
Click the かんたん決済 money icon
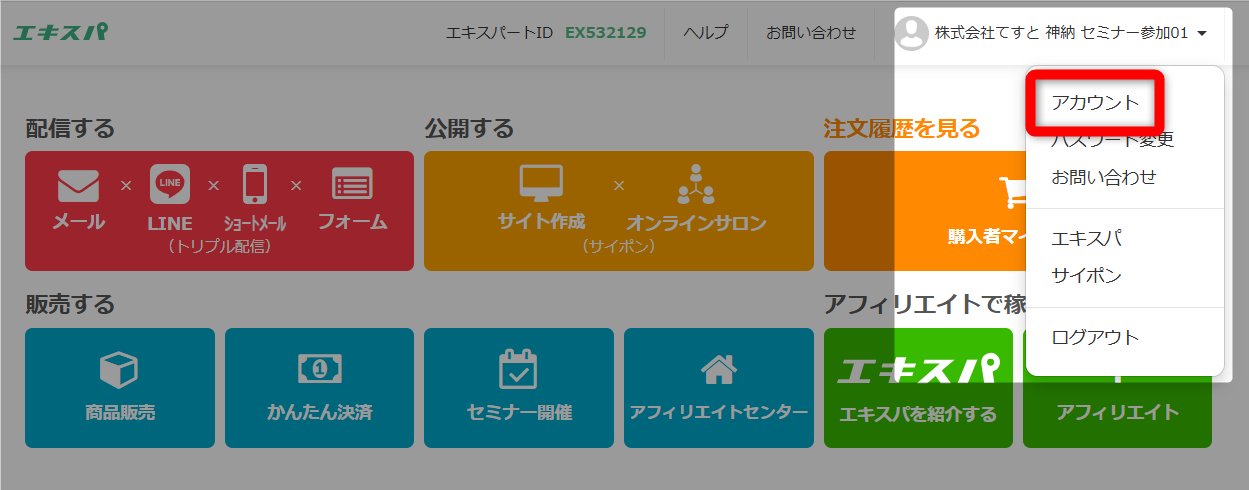[319, 369]
